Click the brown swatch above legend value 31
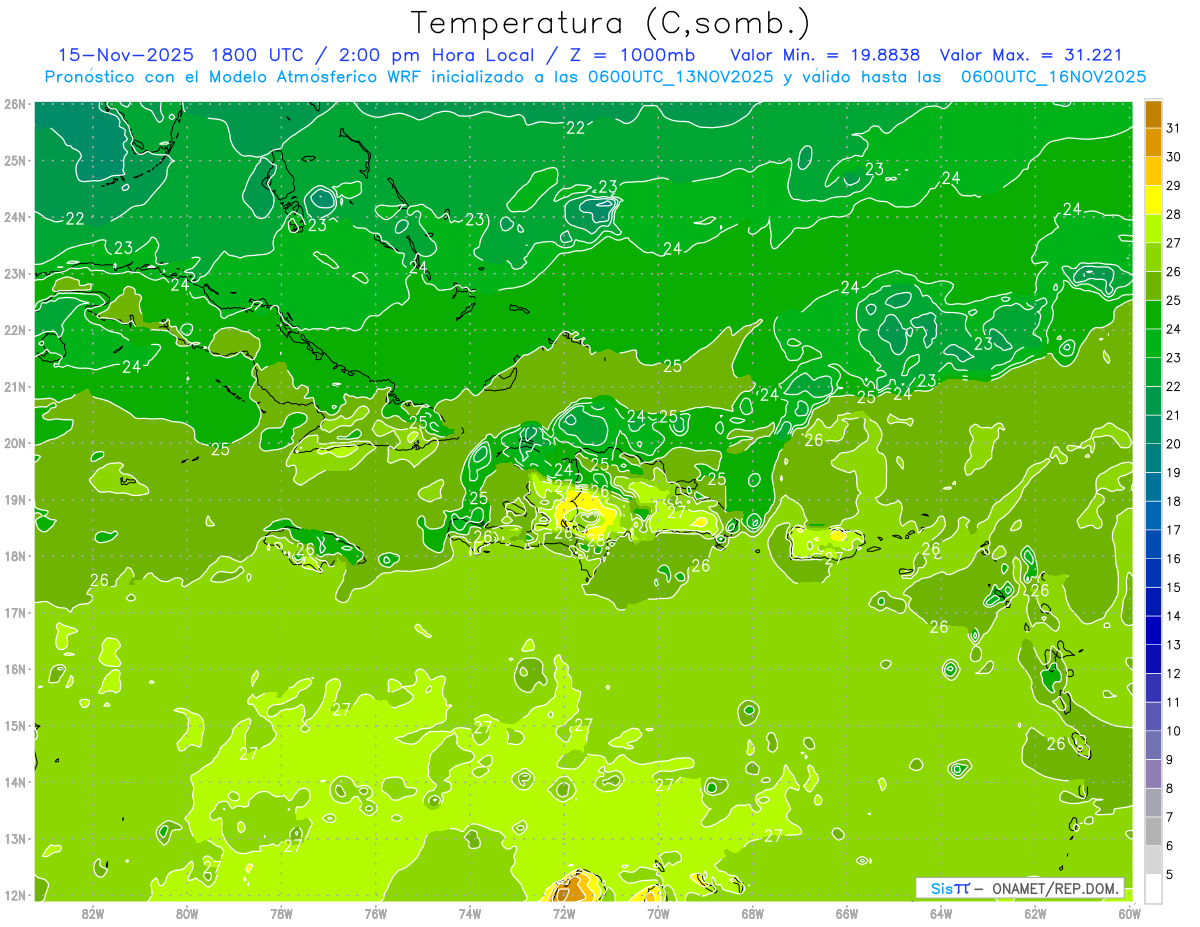Image resolution: width=1200 pixels, height=927 pixels. pos(1153,114)
